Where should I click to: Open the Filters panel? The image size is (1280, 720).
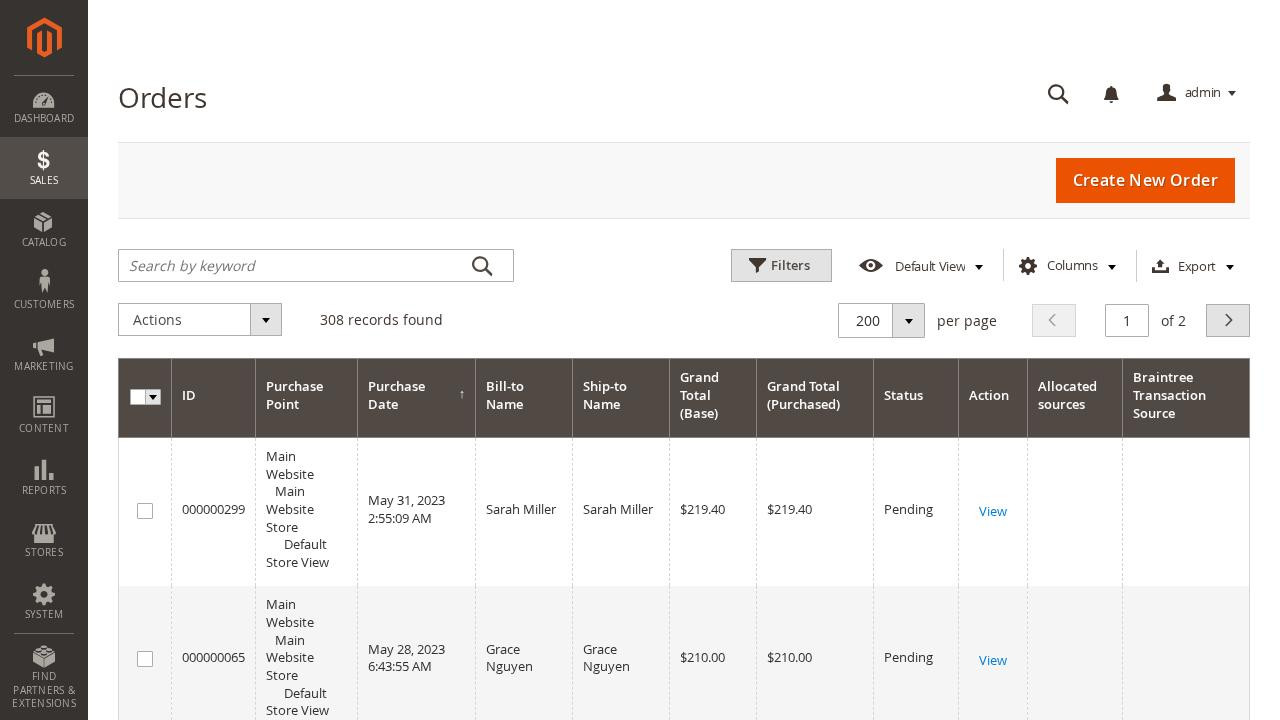781,266
